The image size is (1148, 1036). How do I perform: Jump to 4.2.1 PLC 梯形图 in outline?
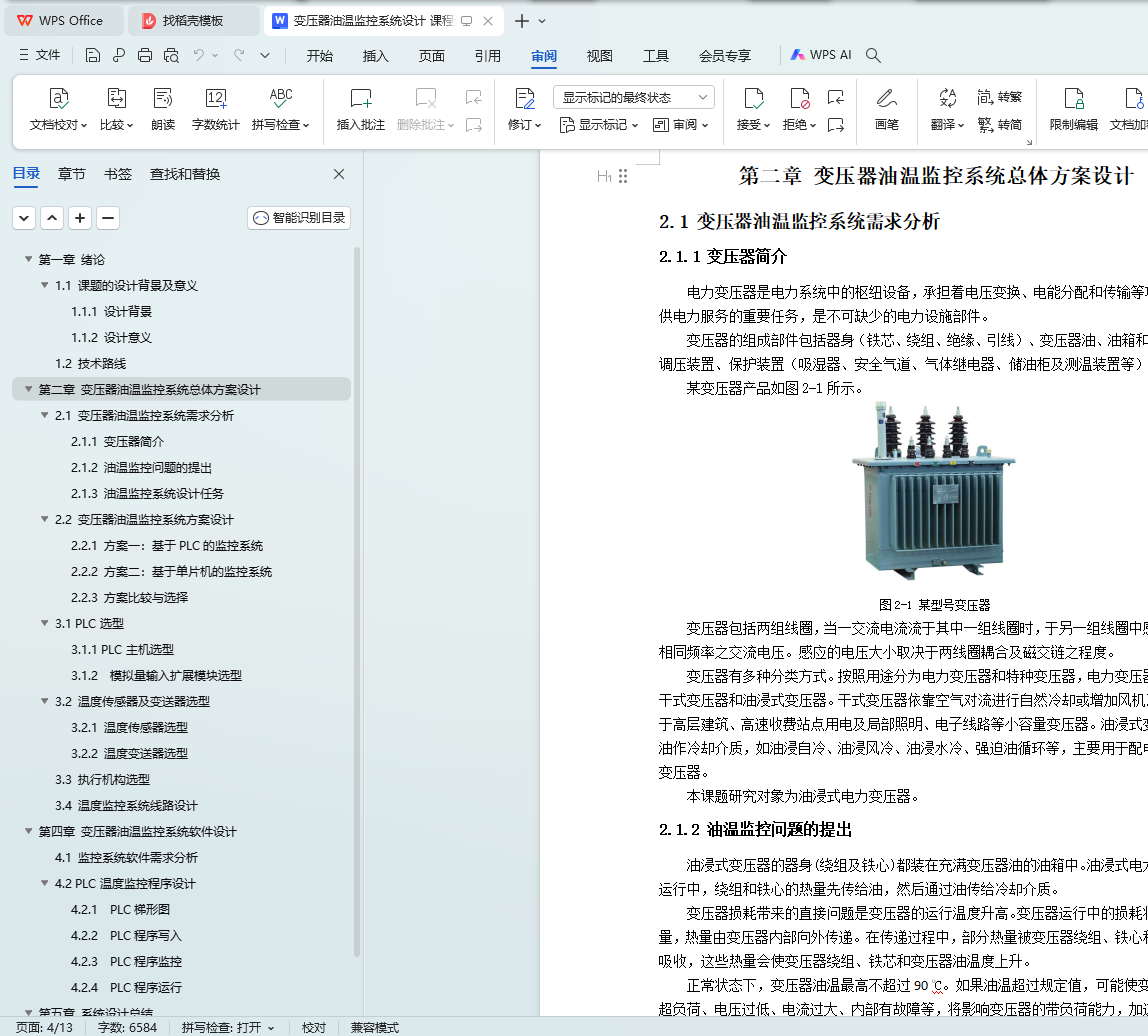(x=120, y=909)
